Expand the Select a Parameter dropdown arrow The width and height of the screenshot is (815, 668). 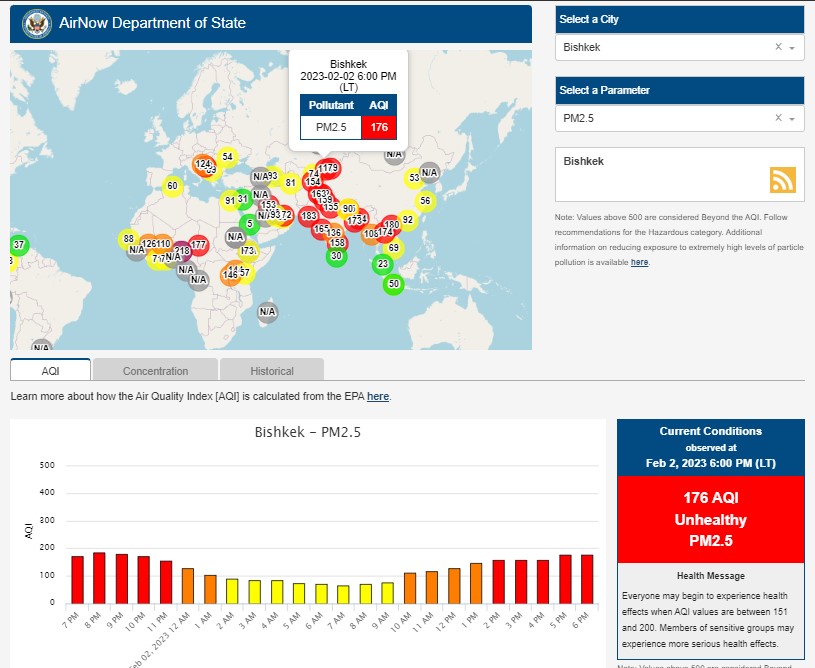coord(792,119)
